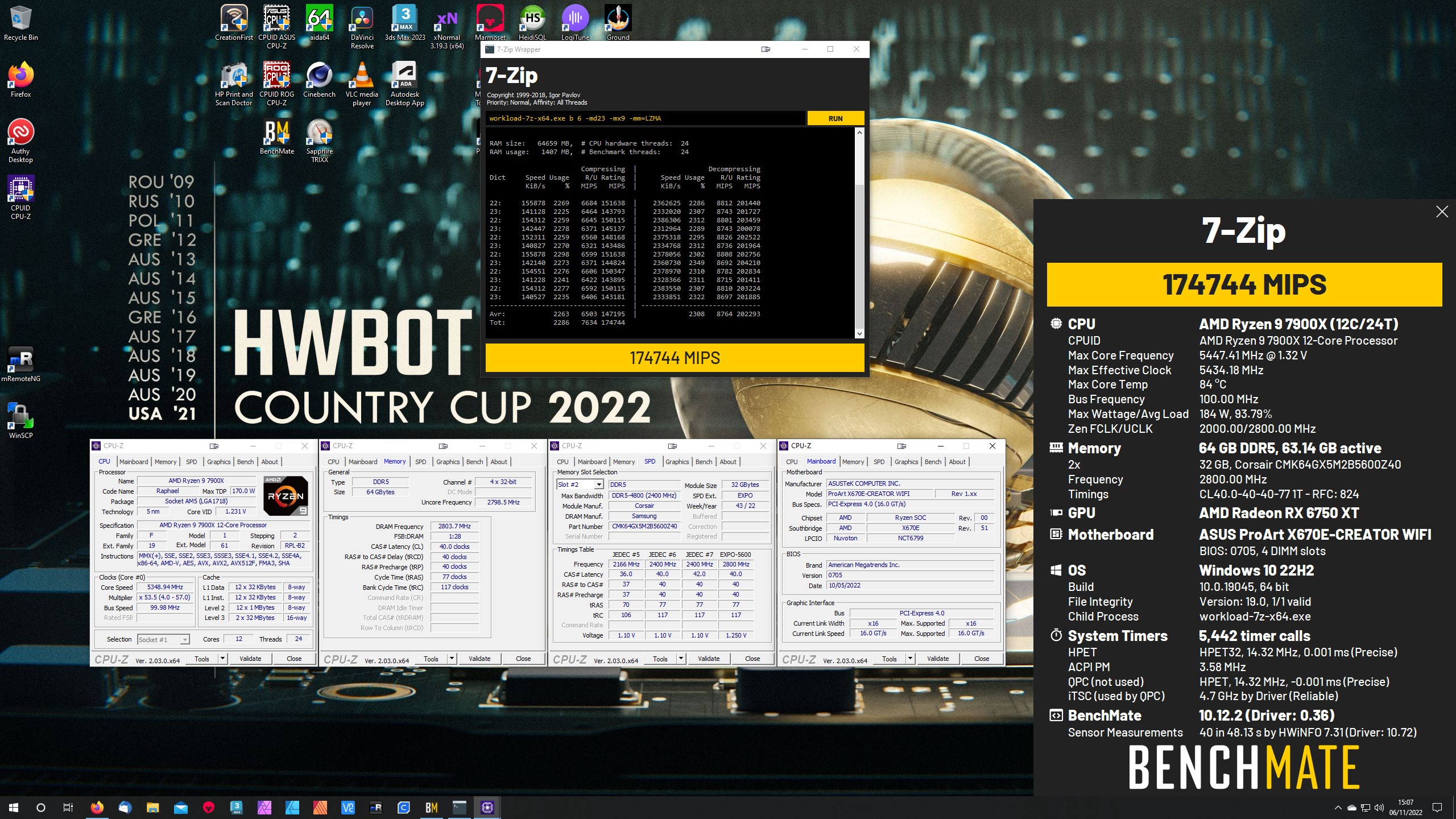The height and width of the screenshot is (819, 1456).
Task: Open Thunderbird from the taskbar
Action: pyautogui.click(x=125, y=807)
